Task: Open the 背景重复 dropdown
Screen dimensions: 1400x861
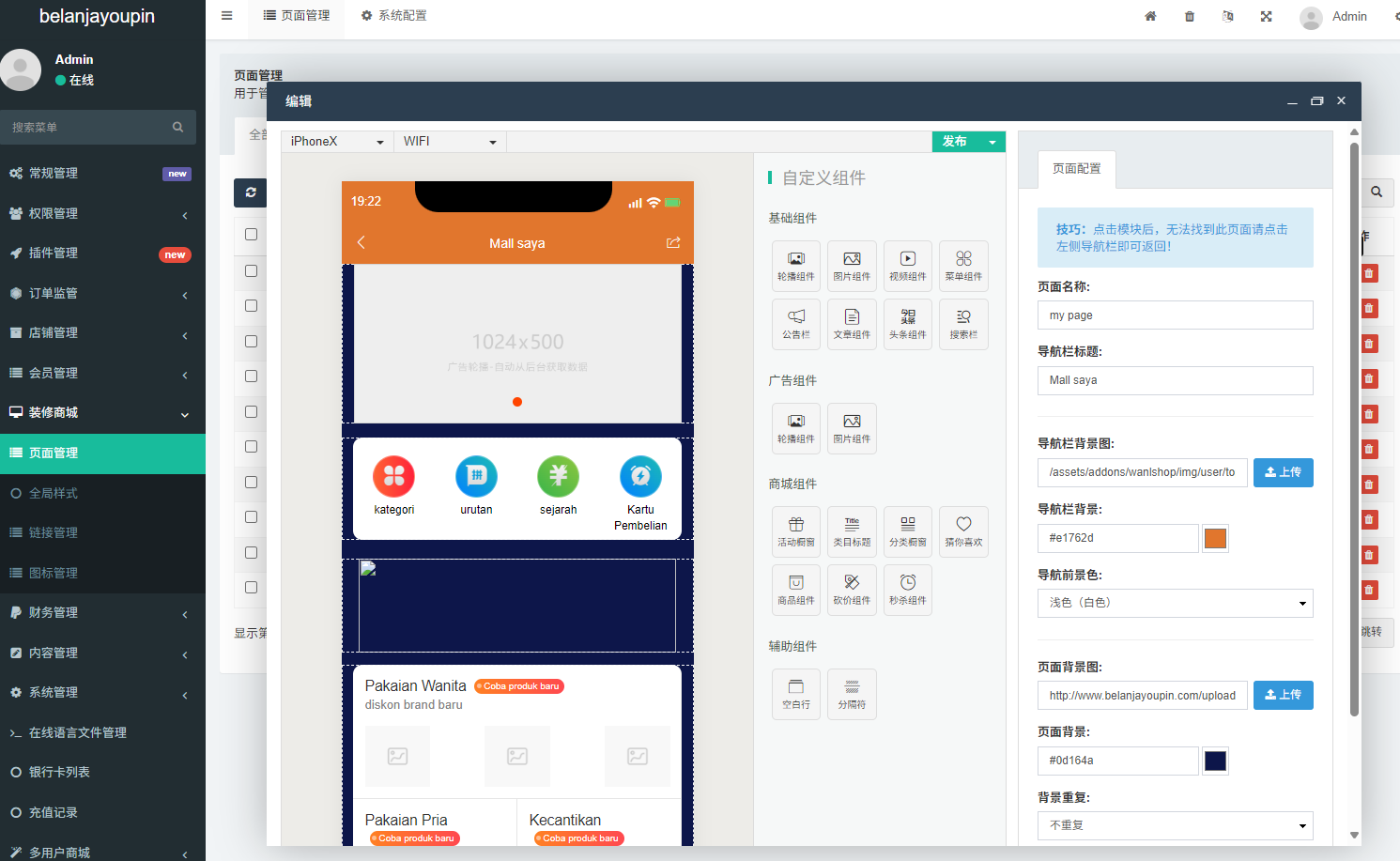Action: pos(1174,825)
